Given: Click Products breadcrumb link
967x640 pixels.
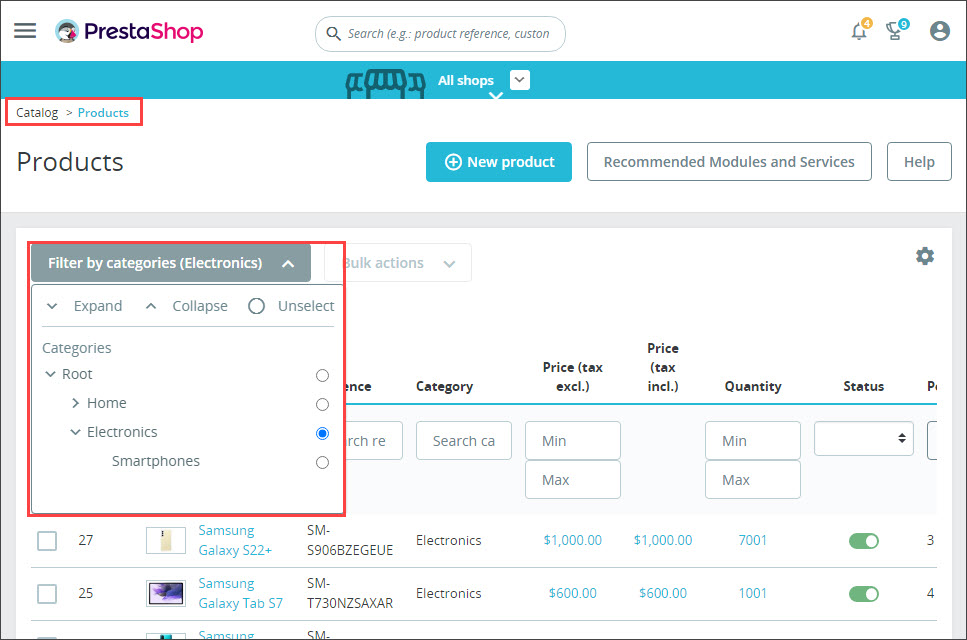Looking at the screenshot, I should [x=103, y=113].
